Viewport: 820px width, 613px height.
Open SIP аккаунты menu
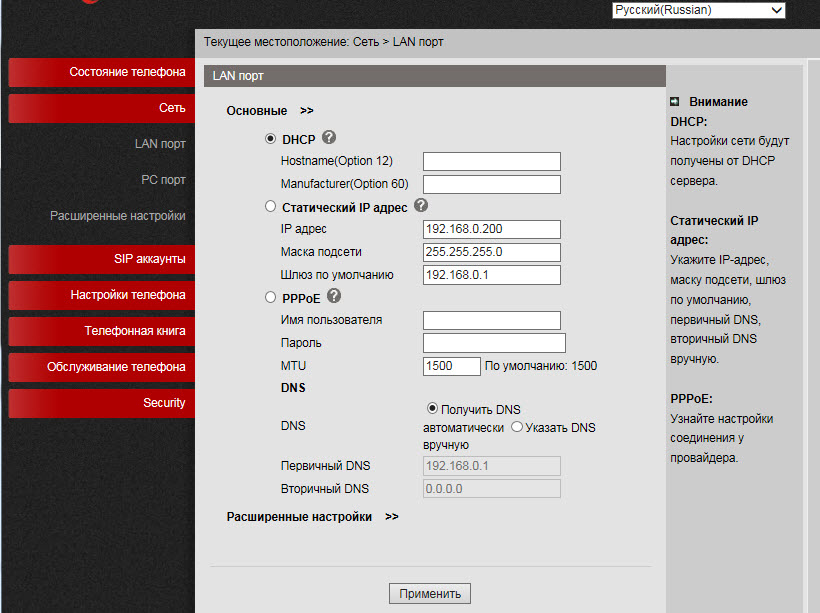click(x=102, y=259)
